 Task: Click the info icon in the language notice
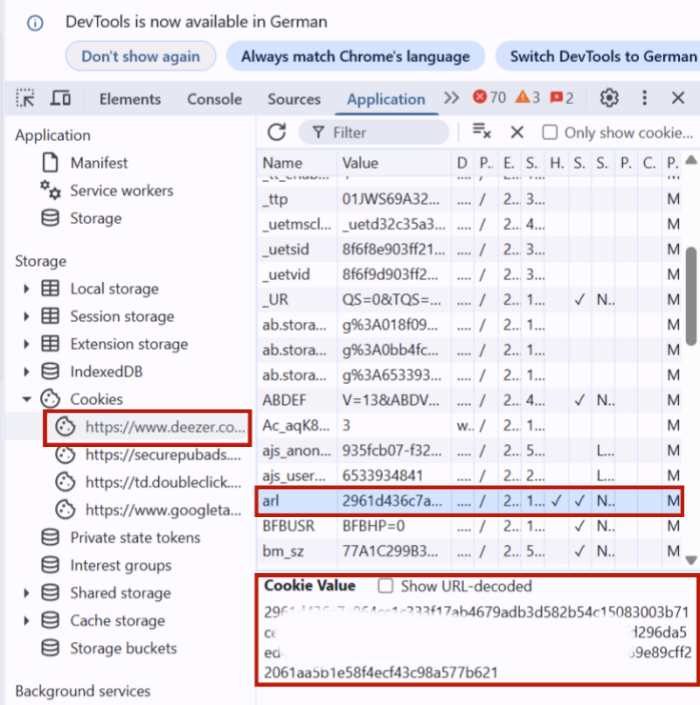[x=35, y=22]
